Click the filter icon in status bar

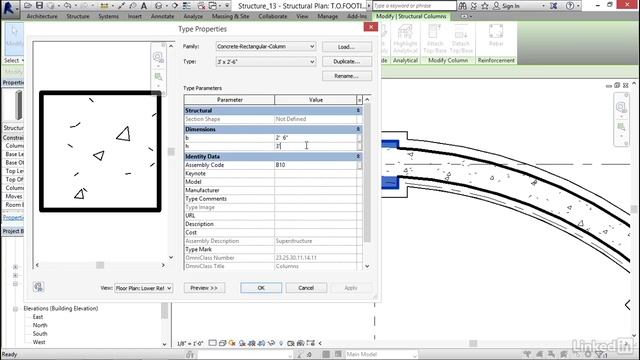[600, 354]
